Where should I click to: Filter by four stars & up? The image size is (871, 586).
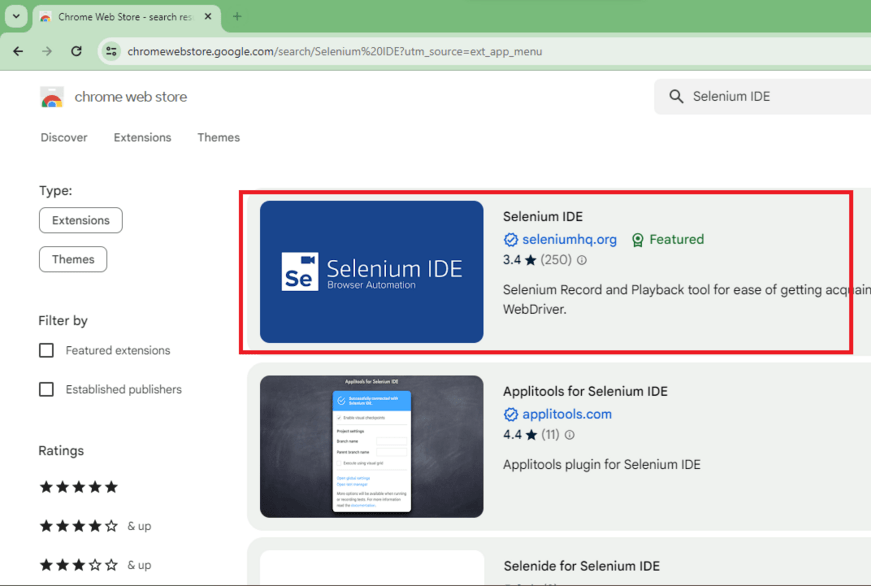pyautogui.click(x=95, y=526)
